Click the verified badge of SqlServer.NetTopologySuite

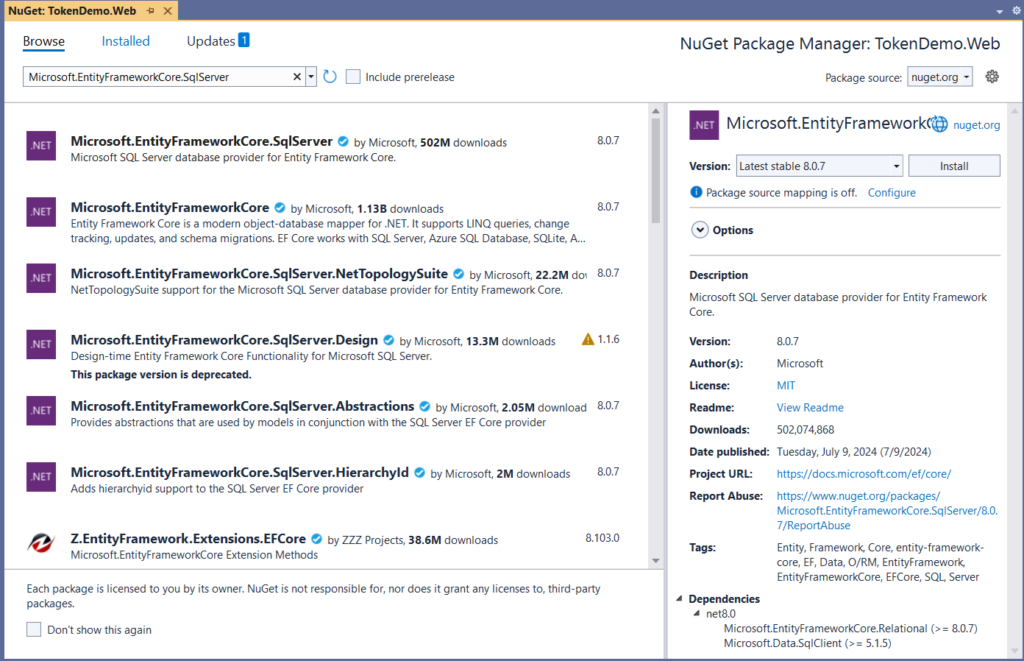click(458, 274)
